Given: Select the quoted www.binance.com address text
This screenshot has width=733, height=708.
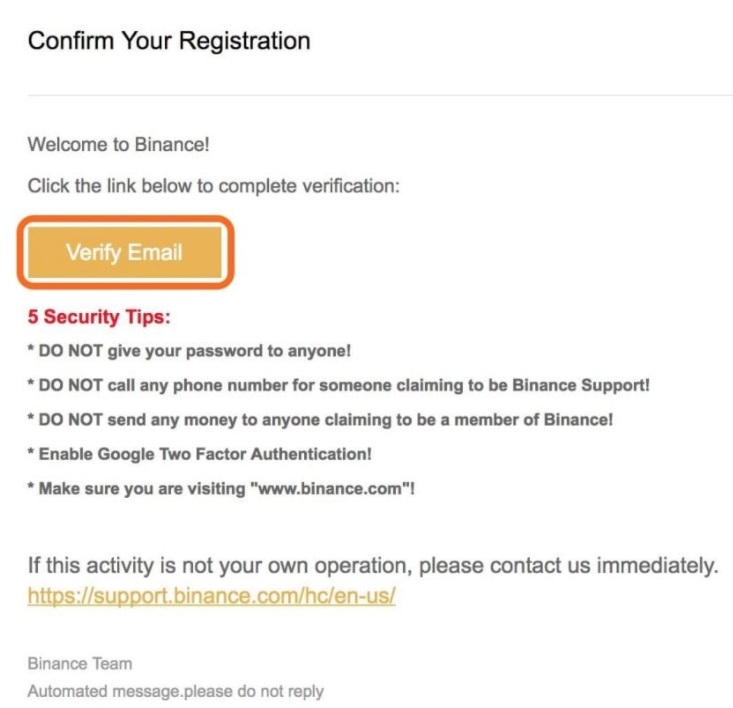Looking at the screenshot, I should [330, 488].
